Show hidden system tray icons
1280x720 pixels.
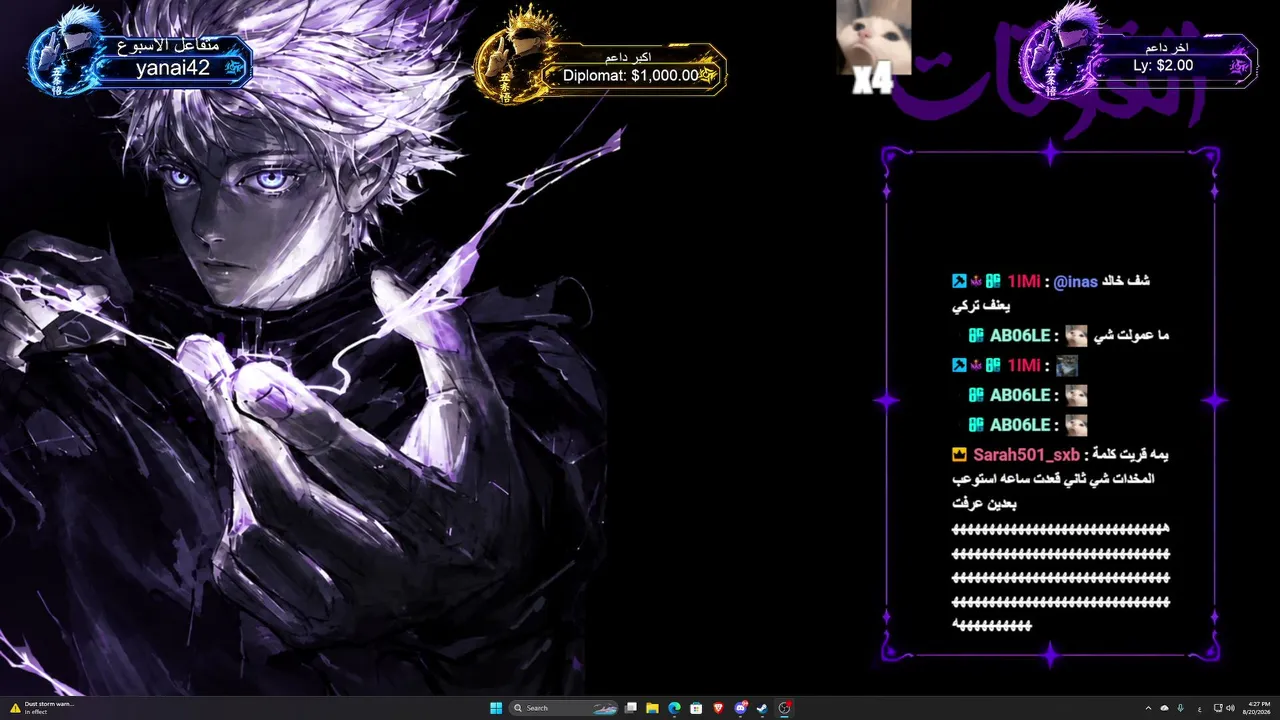pos(1148,708)
